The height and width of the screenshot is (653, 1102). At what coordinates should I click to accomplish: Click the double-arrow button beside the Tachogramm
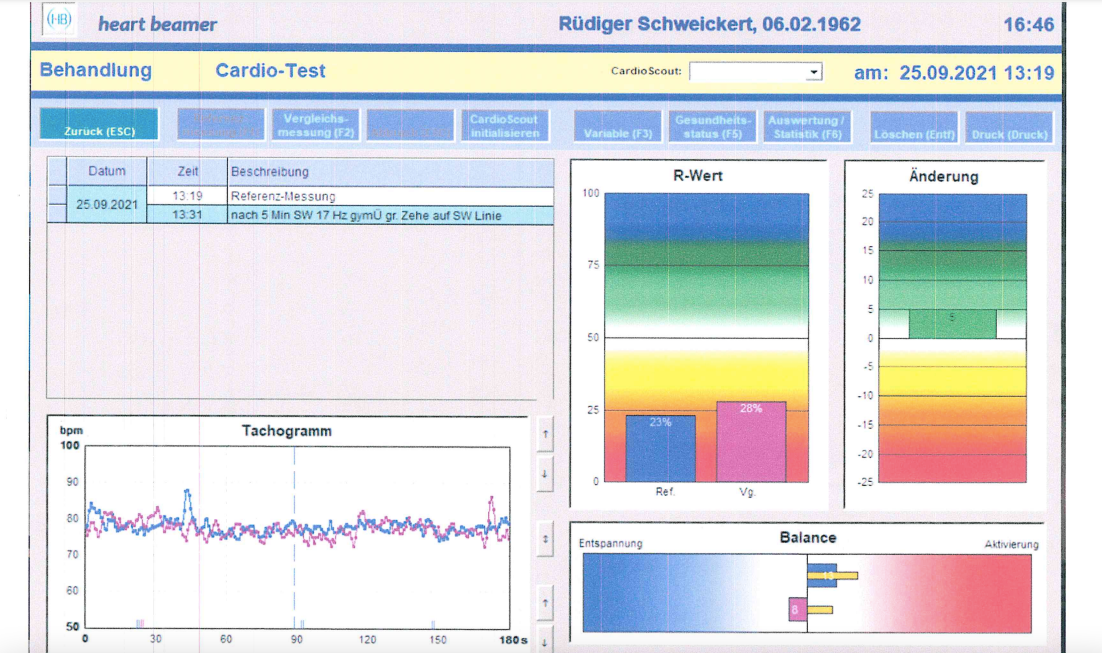(x=544, y=538)
